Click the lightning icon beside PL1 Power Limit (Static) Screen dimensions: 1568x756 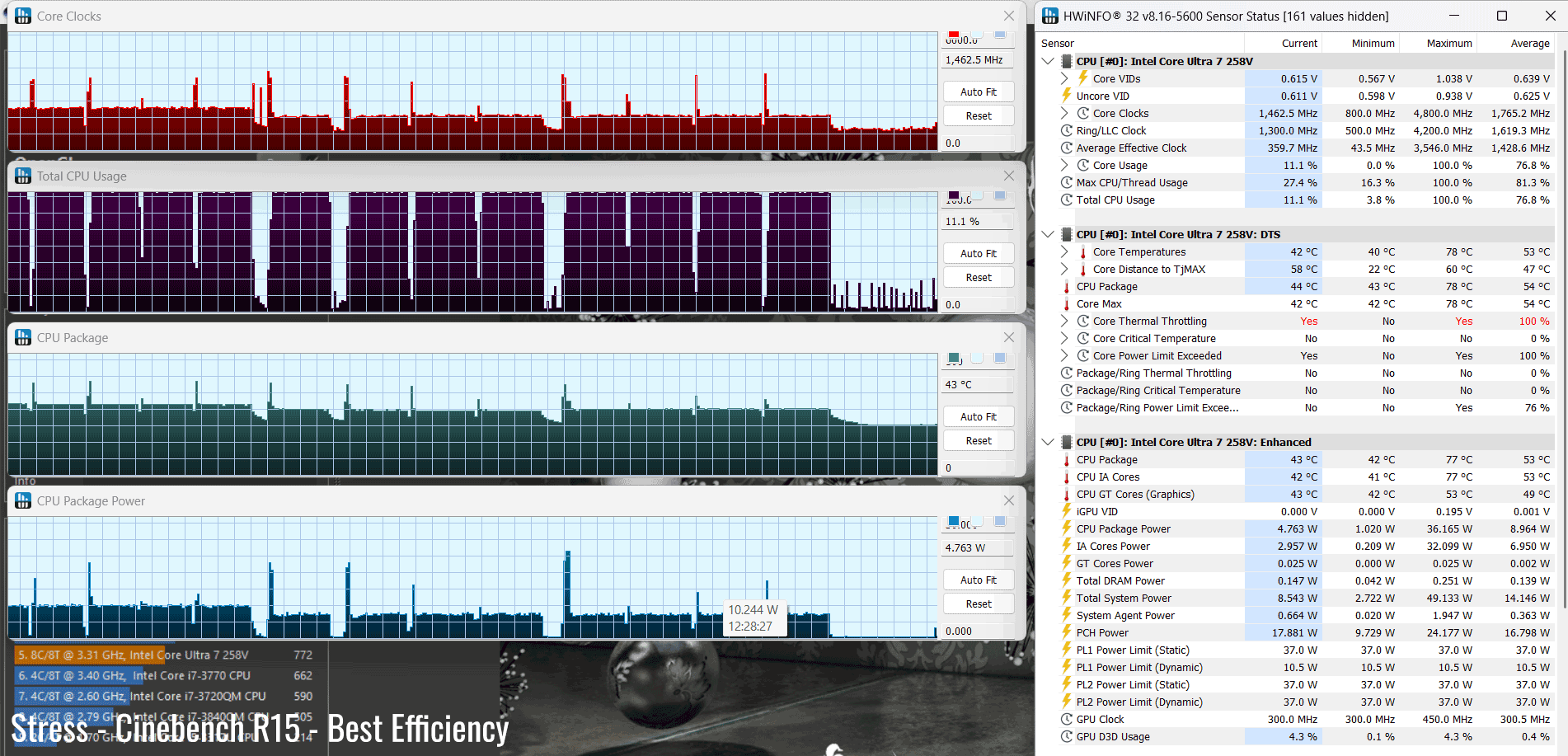1067,650
